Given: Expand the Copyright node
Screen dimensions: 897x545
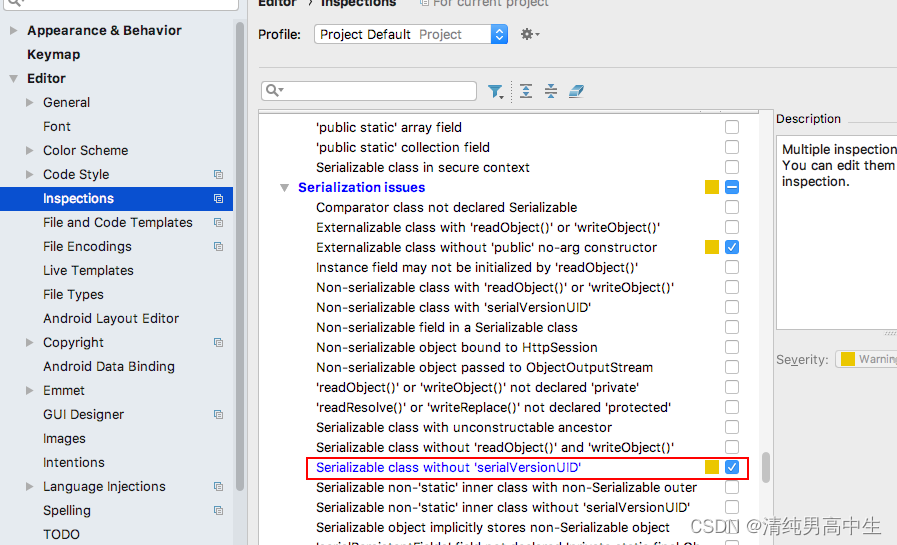Looking at the screenshot, I should pyautogui.click(x=30, y=343).
